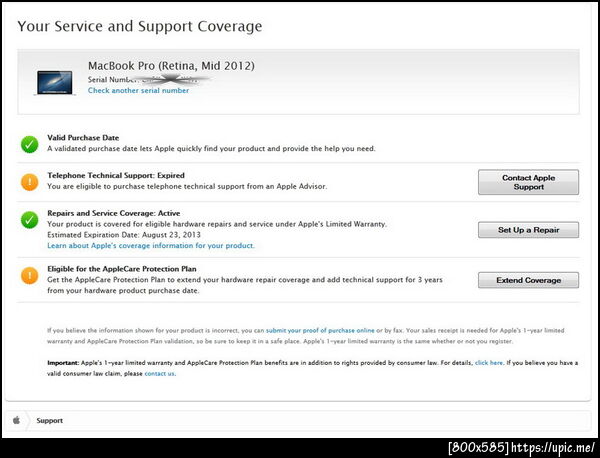The image size is (600, 458).
Task: Select Estimated Expiration Date: August 23, 2013 text
Action: (124, 235)
